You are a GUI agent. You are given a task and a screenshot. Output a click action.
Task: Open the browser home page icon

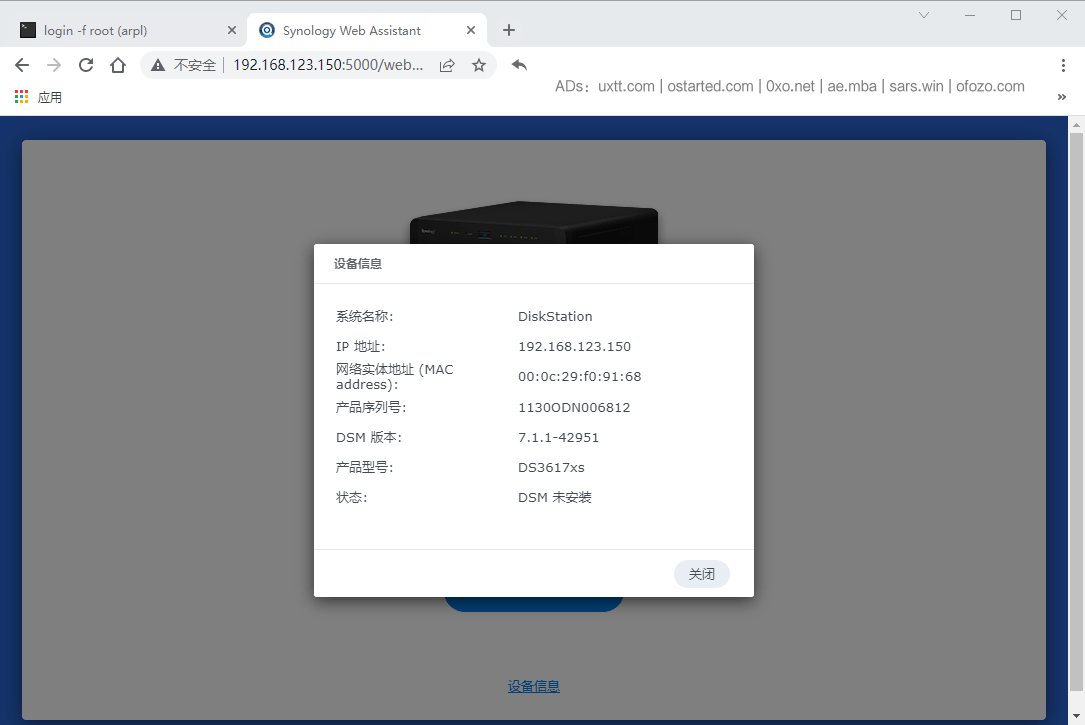(x=118, y=65)
